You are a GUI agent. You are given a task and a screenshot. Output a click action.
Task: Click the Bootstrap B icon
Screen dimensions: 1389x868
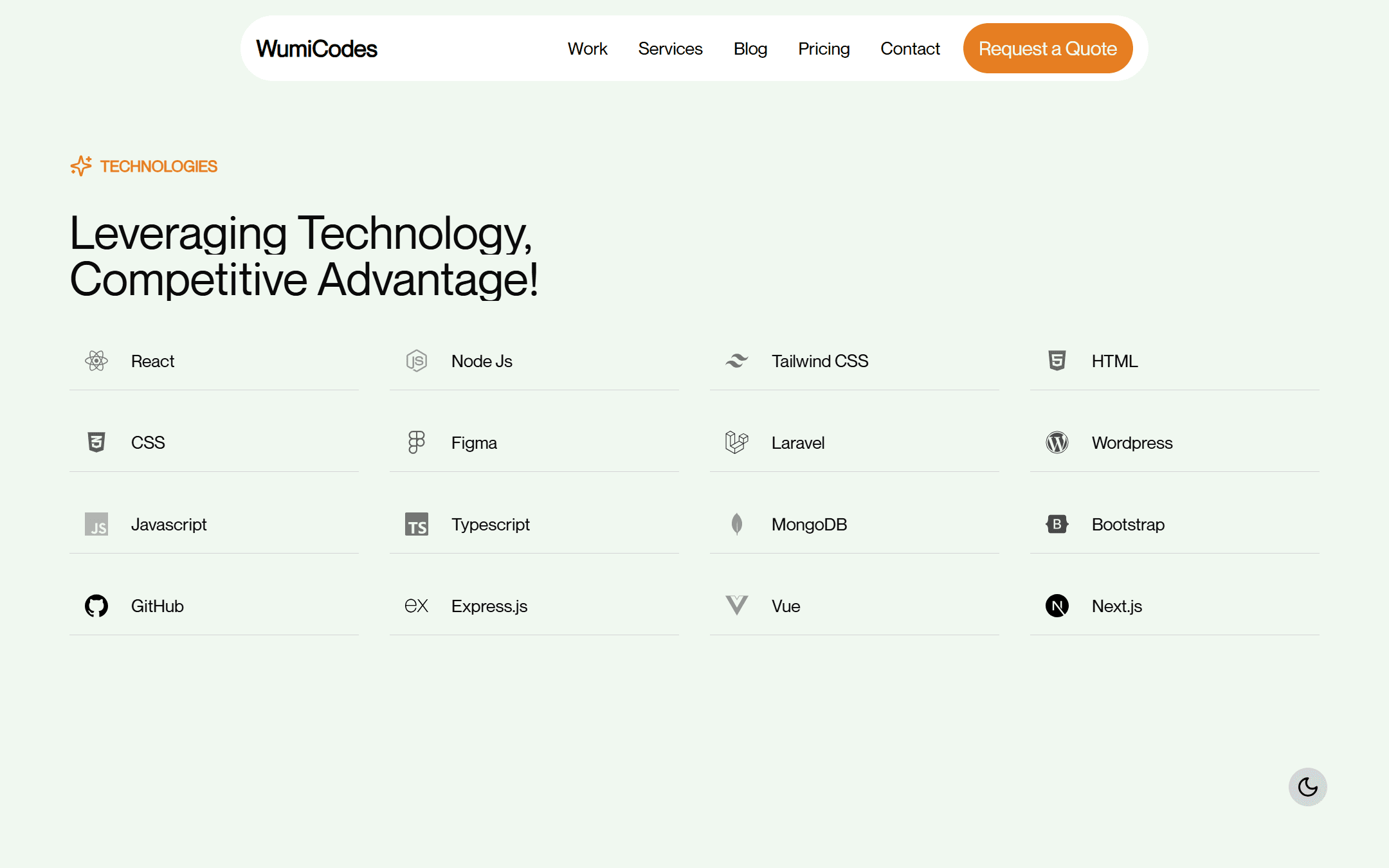tap(1057, 524)
